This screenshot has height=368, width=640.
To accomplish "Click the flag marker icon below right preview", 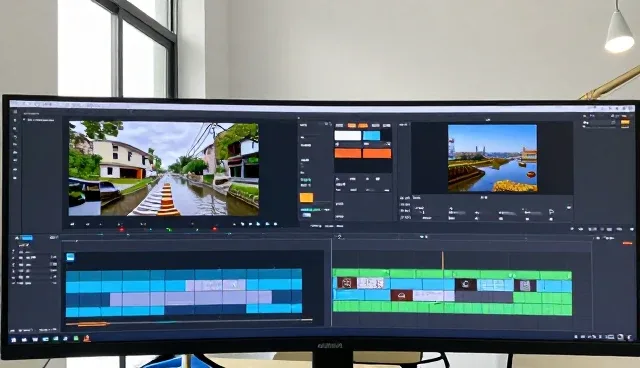I will [551, 212].
